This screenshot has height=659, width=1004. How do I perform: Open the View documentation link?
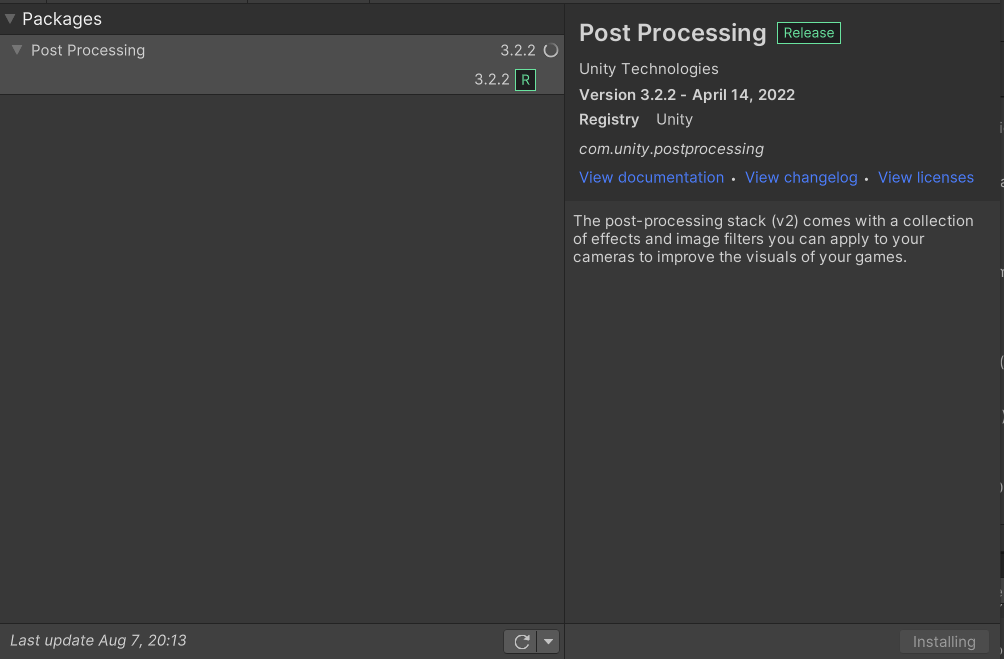(651, 177)
